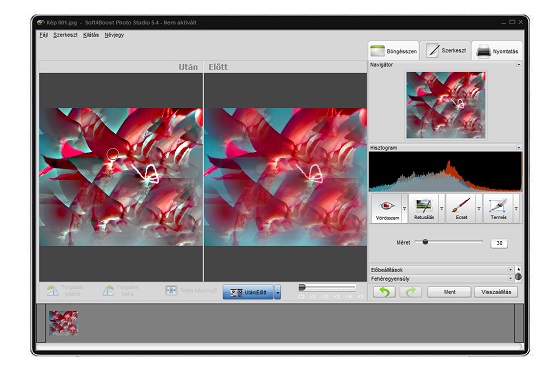Collapse the Hisztogram panel
Screen dimensions: 550x374
[x=519, y=147]
